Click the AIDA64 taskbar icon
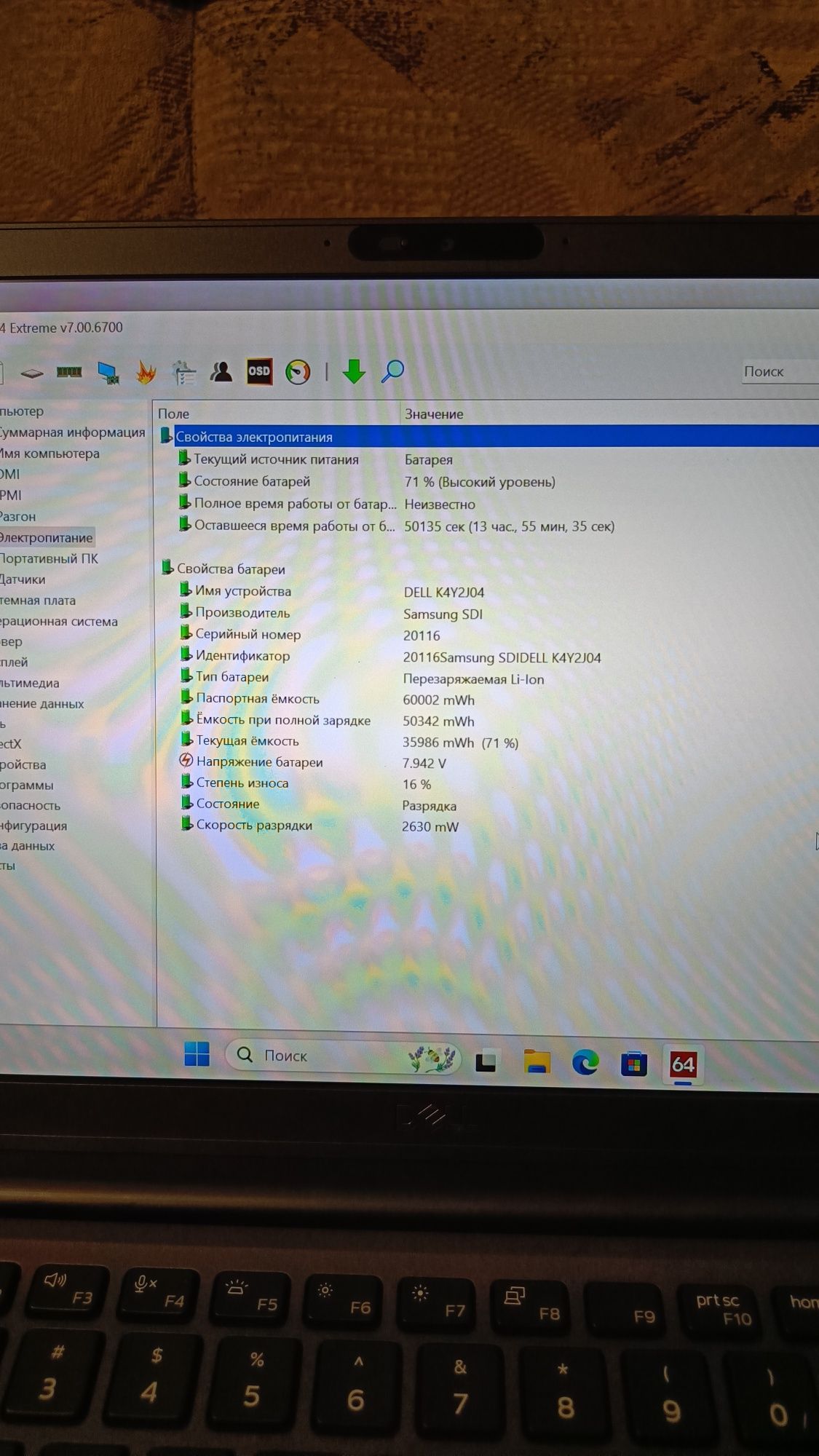The image size is (819, 1456). [x=683, y=1065]
